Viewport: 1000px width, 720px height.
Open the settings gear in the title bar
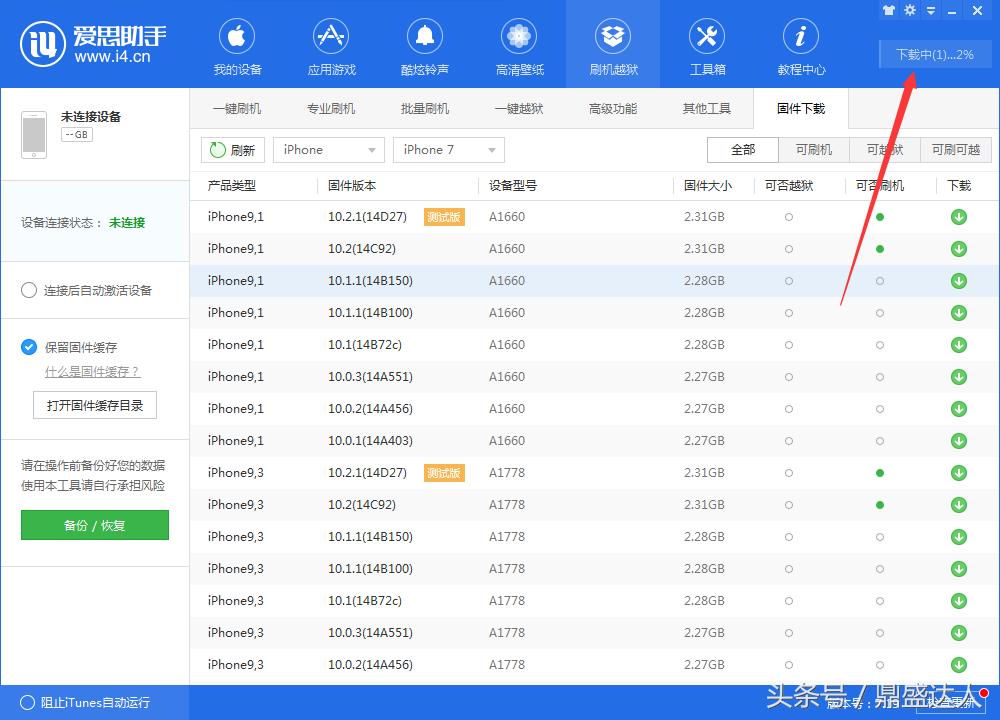(x=909, y=10)
